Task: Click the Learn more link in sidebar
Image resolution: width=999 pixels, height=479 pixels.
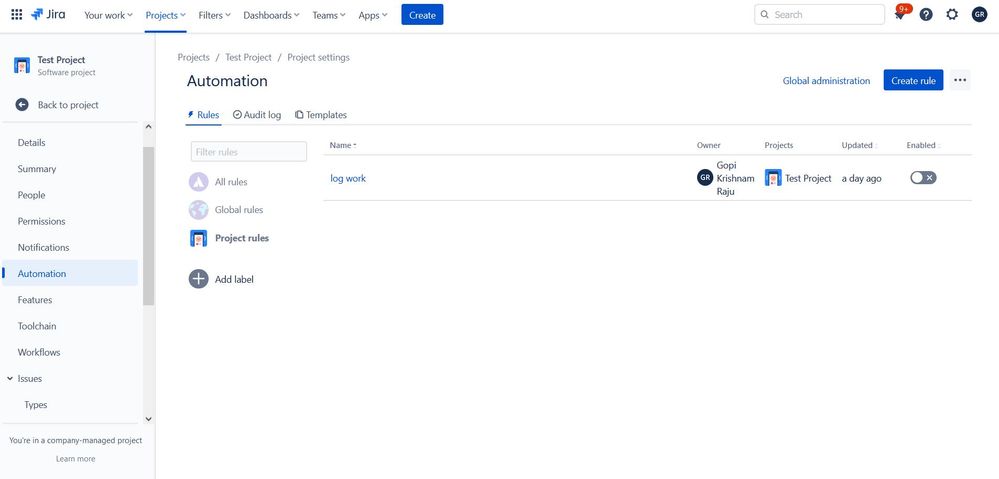Action: tap(75, 459)
